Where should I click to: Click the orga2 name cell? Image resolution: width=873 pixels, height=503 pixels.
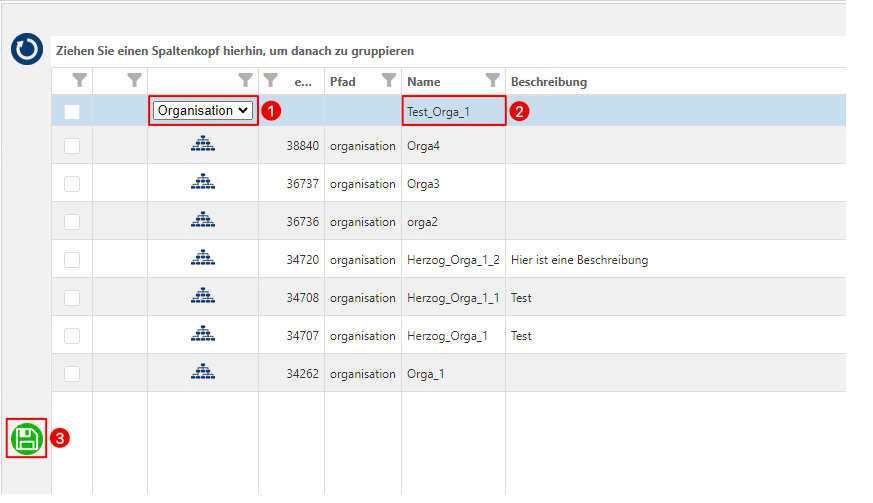(x=422, y=222)
